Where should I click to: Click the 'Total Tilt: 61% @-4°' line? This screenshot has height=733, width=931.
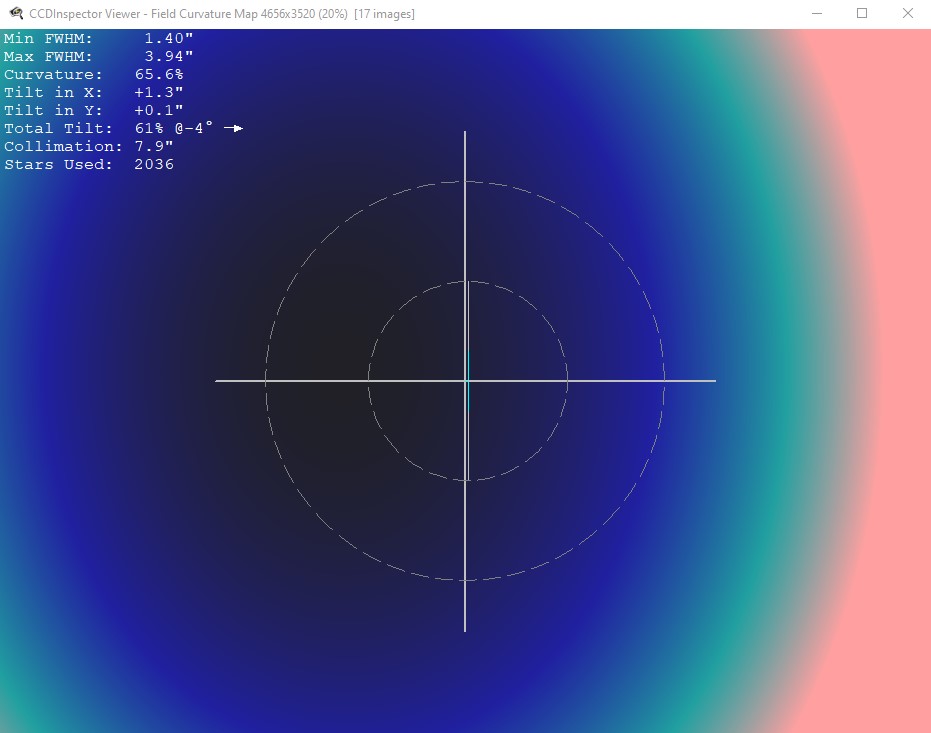point(108,128)
